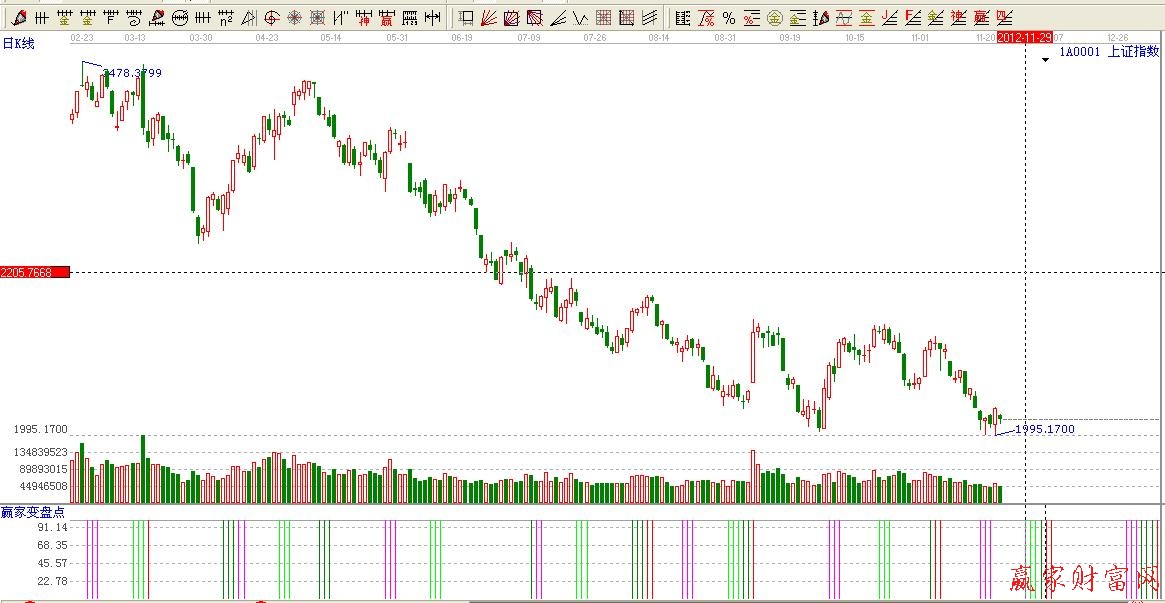Select the horizontal width arrows tool
The width and height of the screenshot is (1165, 603).
point(431,17)
